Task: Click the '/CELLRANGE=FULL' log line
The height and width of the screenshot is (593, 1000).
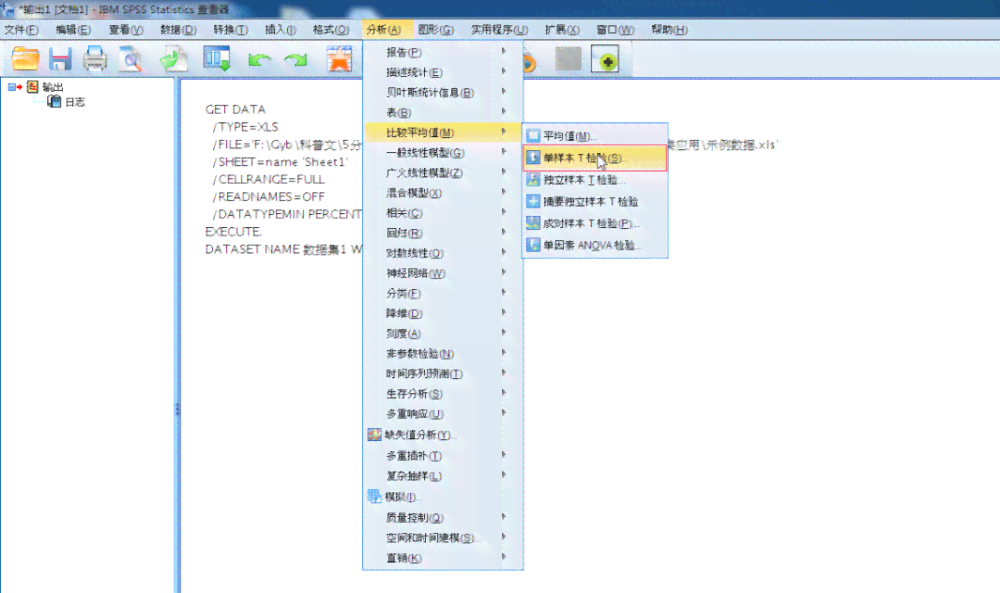Action: point(268,179)
